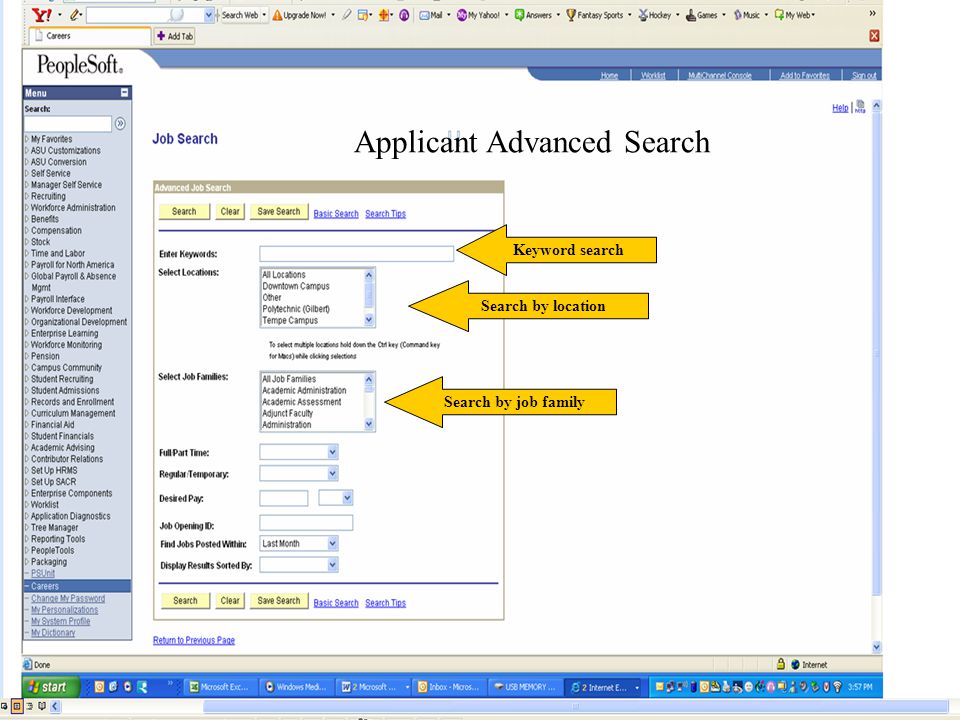Click locations list scroll down arrow
Screen dimensions: 960x720
click(369, 320)
